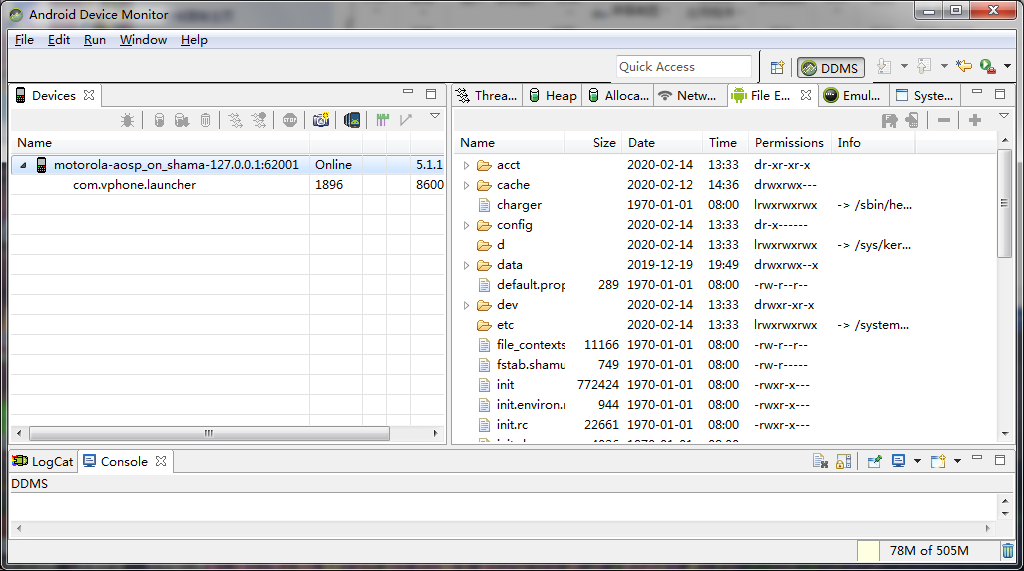Image resolution: width=1024 pixels, height=571 pixels.
Task: Click the Update Heap icon
Action: tap(159, 120)
